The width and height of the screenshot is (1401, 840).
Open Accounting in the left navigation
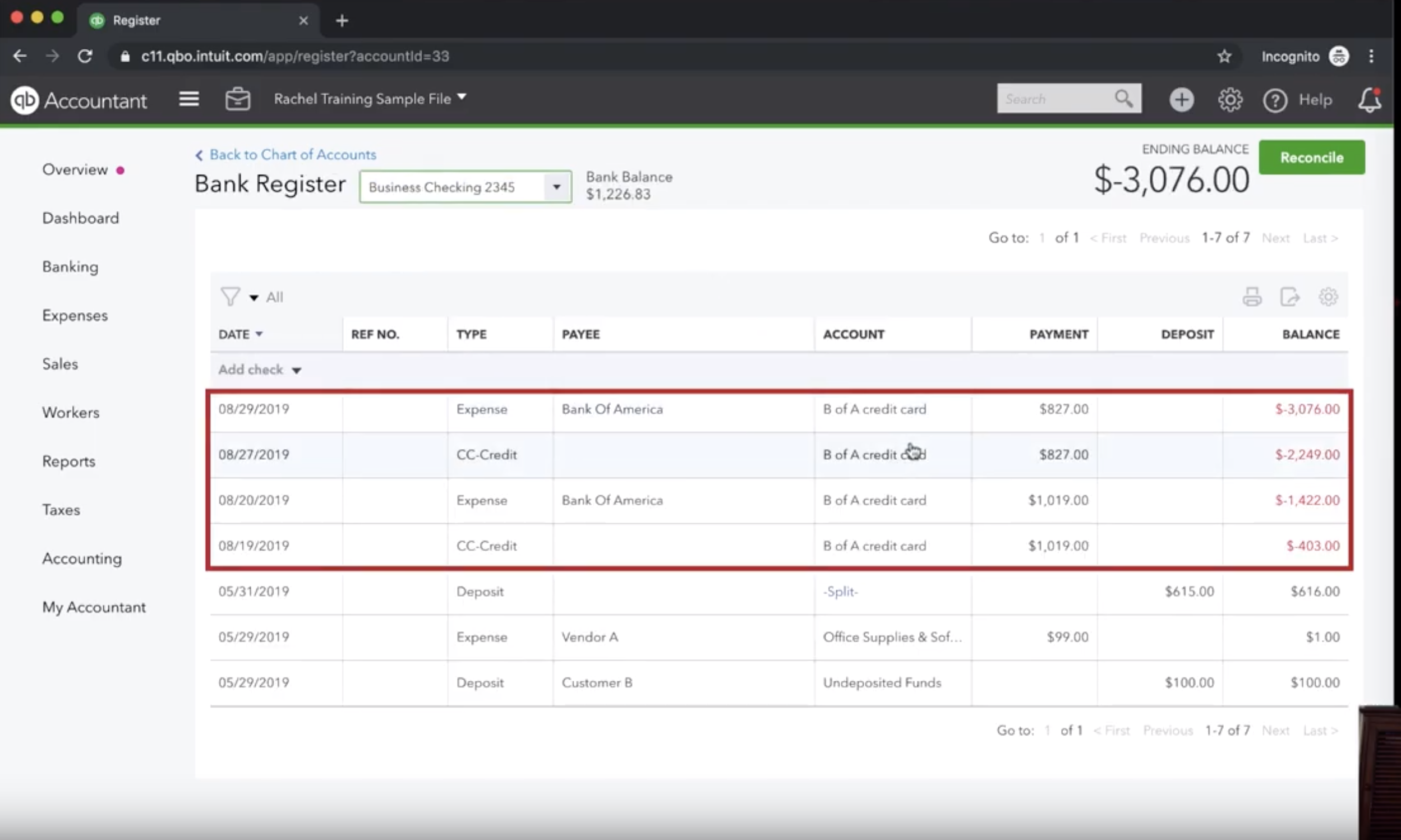(82, 559)
